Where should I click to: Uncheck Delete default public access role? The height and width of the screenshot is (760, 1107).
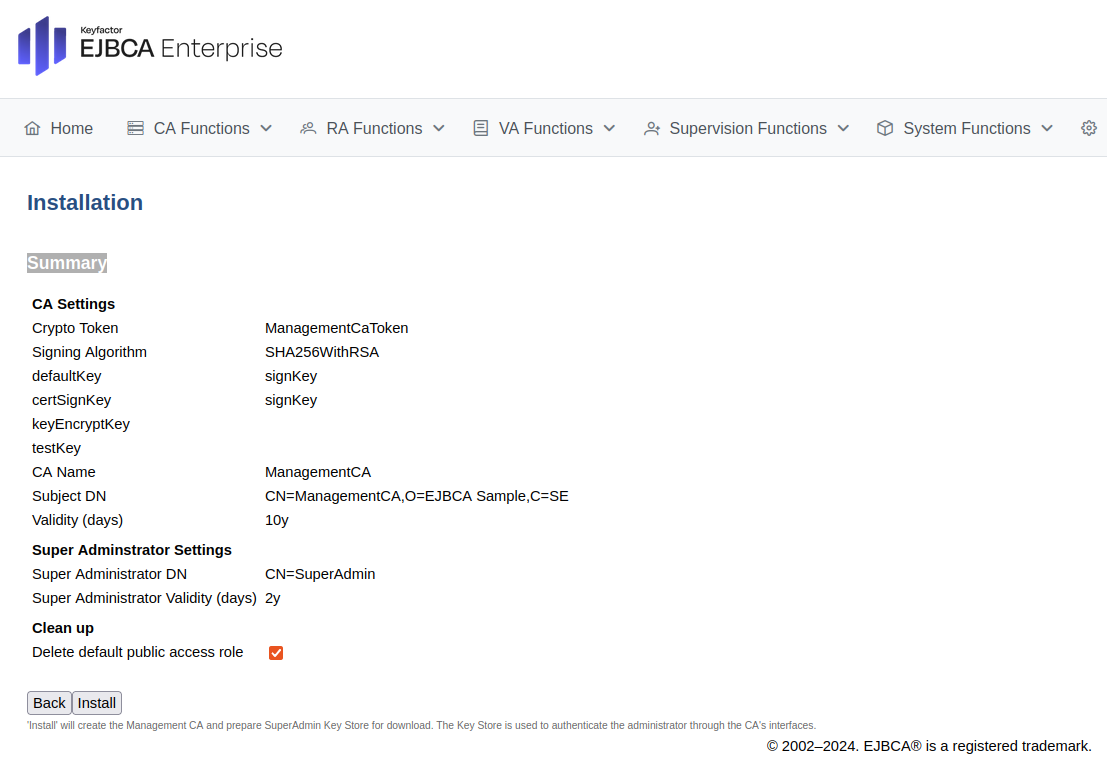coord(276,653)
